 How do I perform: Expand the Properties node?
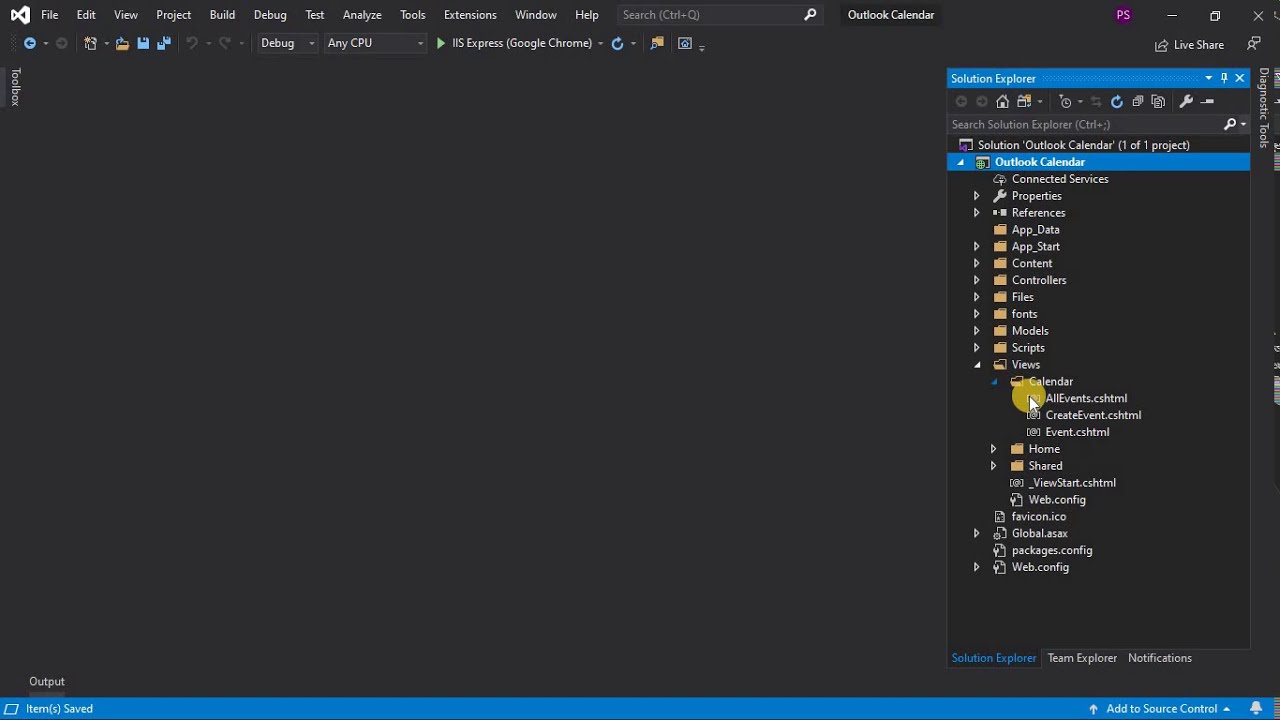pos(977,196)
